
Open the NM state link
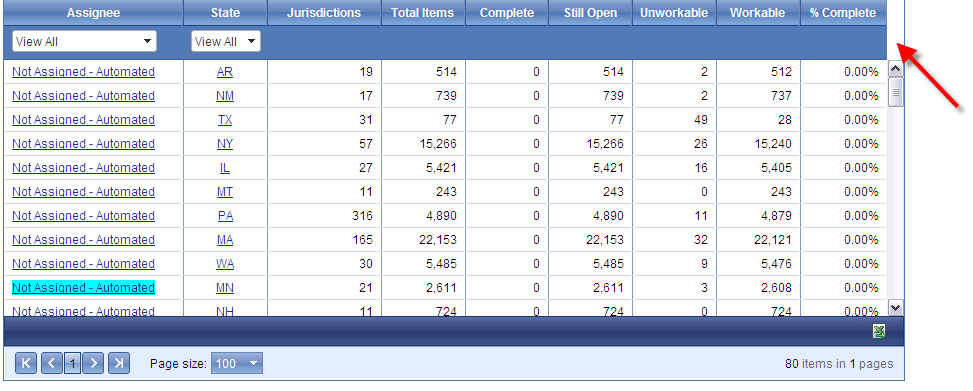pyautogui.click(x=225, y=96)
